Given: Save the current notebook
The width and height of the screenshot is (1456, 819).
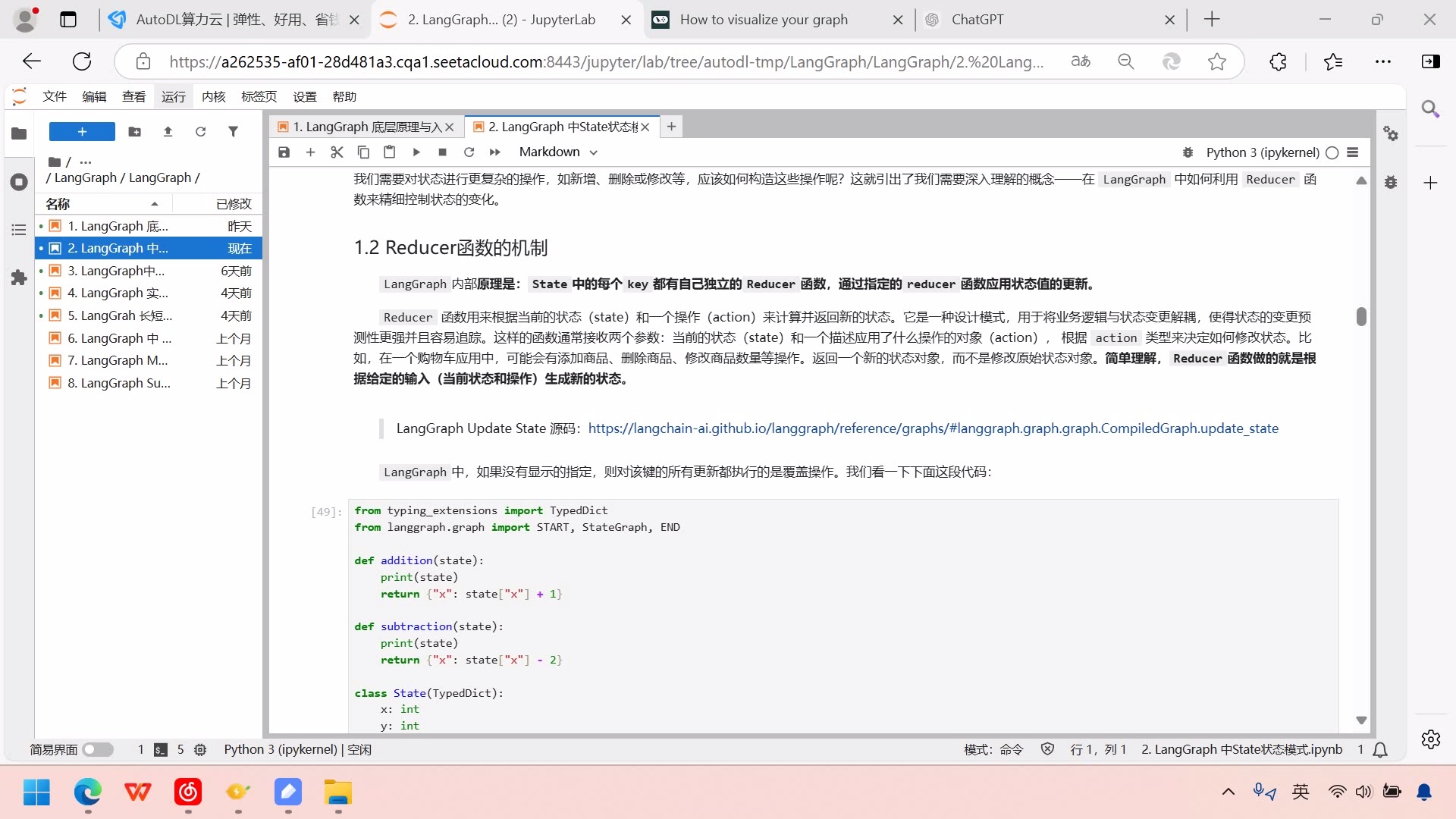Looking at the screenshot, I should [284, 152].
